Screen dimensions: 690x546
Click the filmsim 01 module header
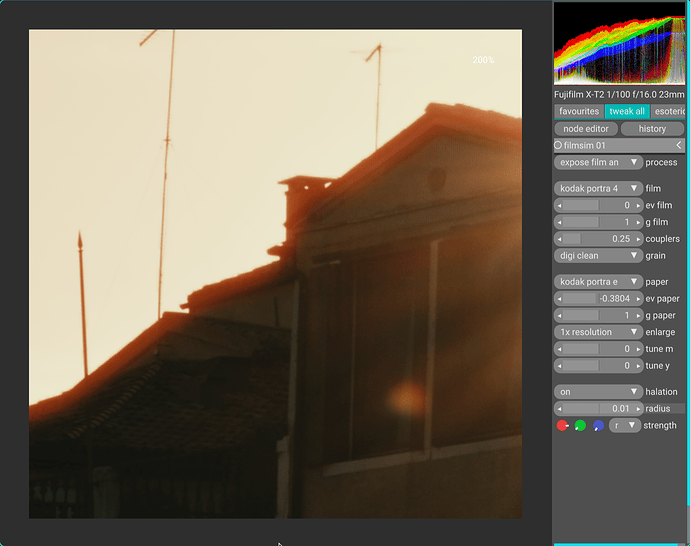click(619, 145)
